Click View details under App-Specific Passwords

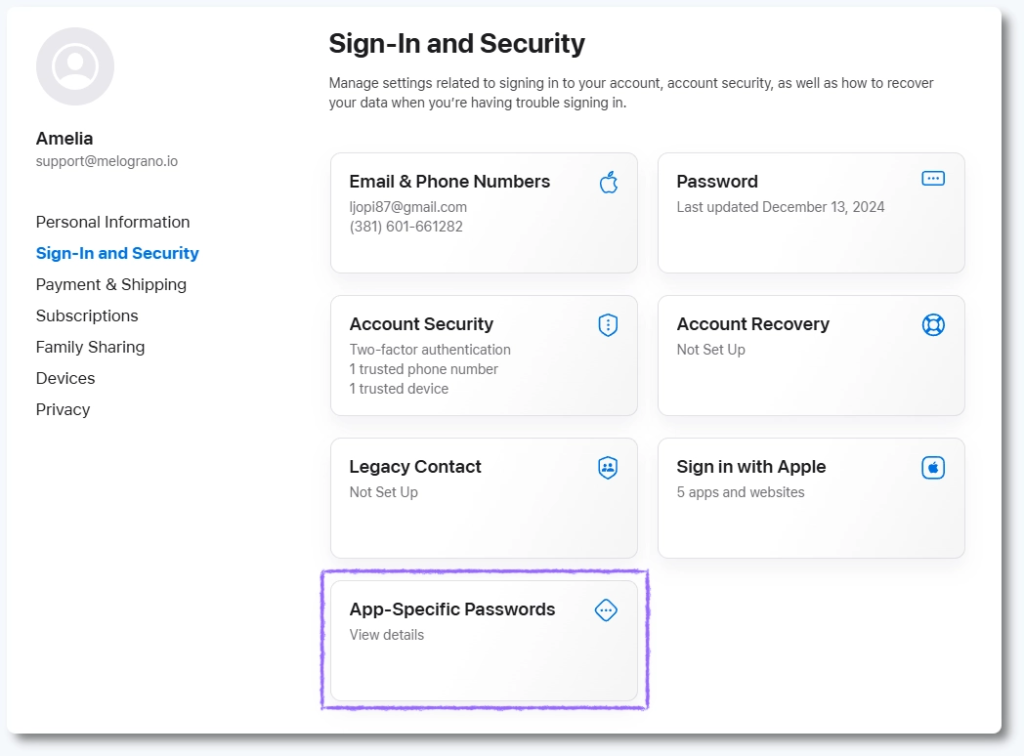point(386,635)
